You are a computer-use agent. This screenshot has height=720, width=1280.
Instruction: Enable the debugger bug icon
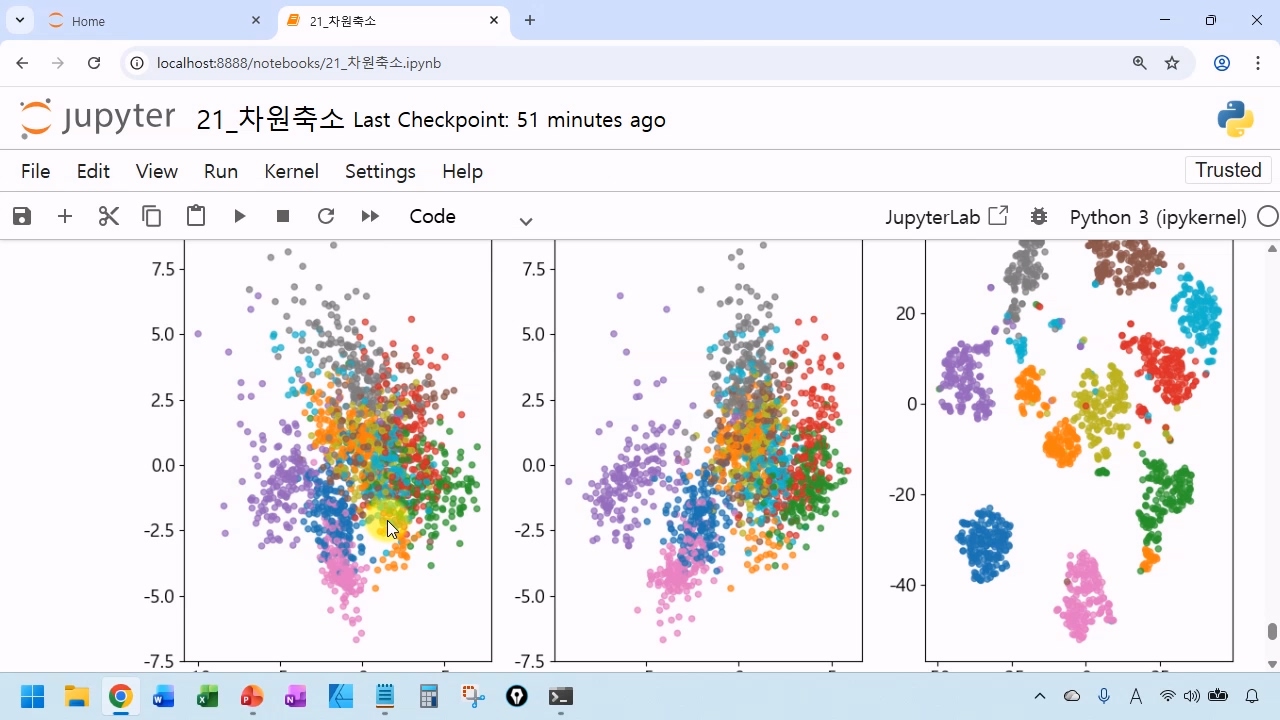tap(1039, 216)
